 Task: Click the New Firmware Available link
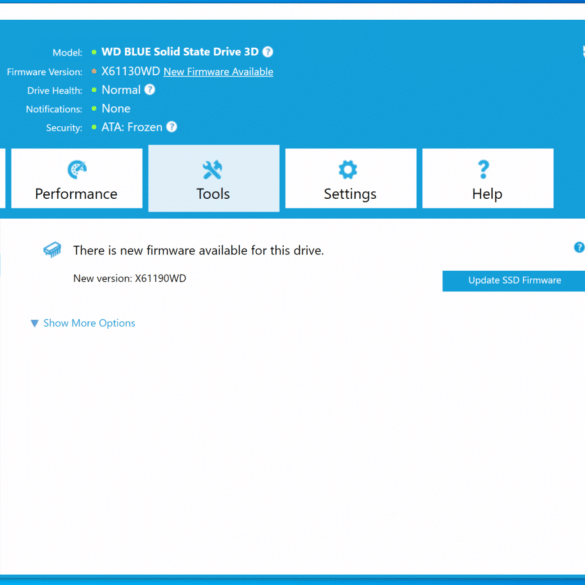pyautogui.click(x=218, y=72)
